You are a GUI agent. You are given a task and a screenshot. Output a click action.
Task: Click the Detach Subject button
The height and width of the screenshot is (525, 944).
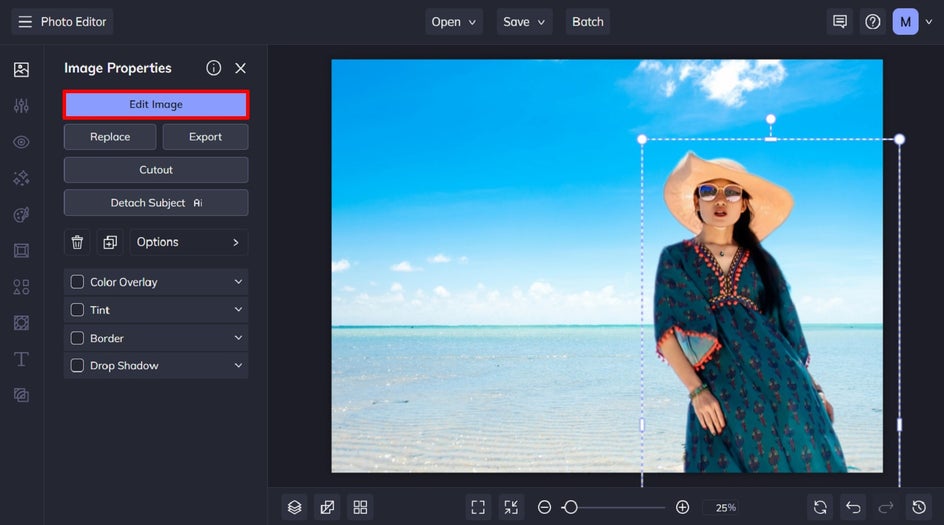(156, 203)
